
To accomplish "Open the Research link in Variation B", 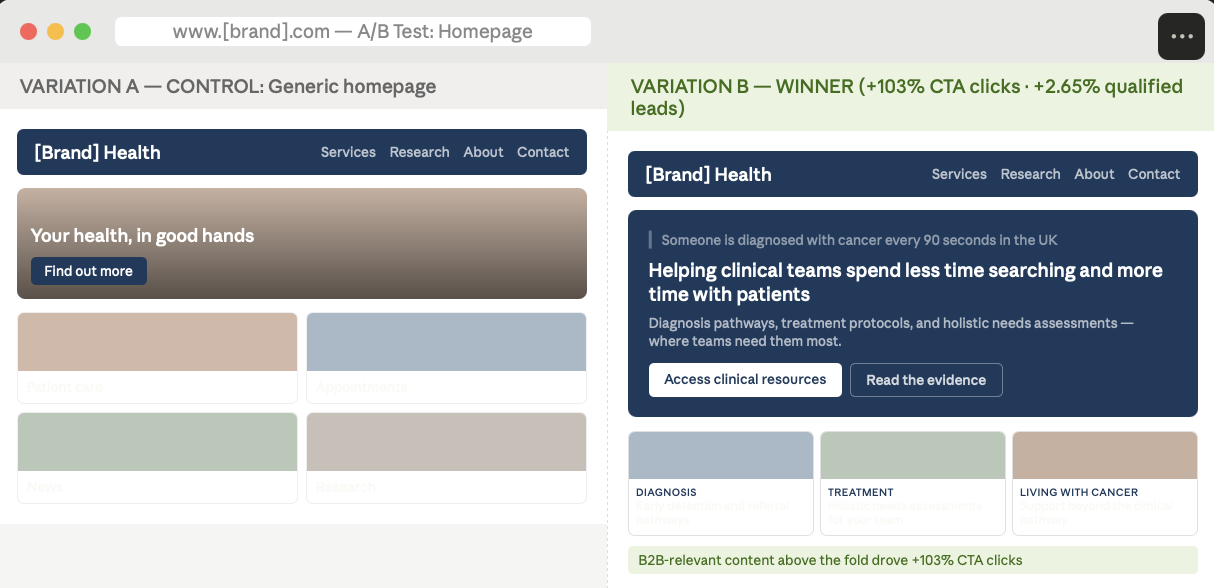I will pyautogui.click(x=1030, y=174).
